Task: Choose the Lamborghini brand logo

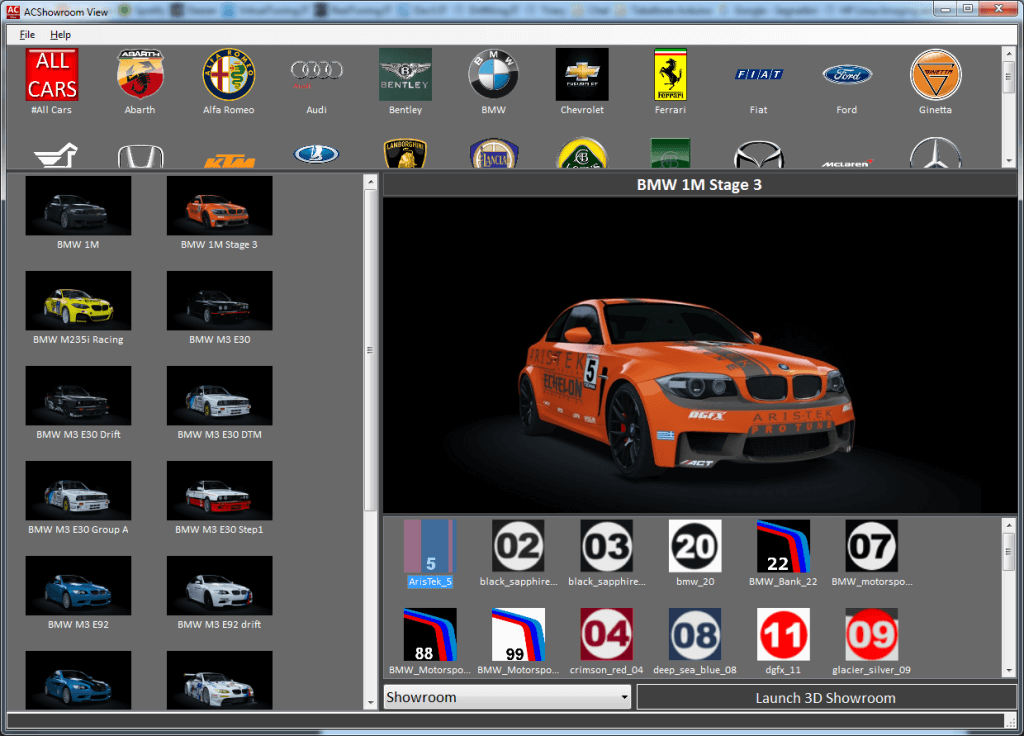Action: [405, 153]
